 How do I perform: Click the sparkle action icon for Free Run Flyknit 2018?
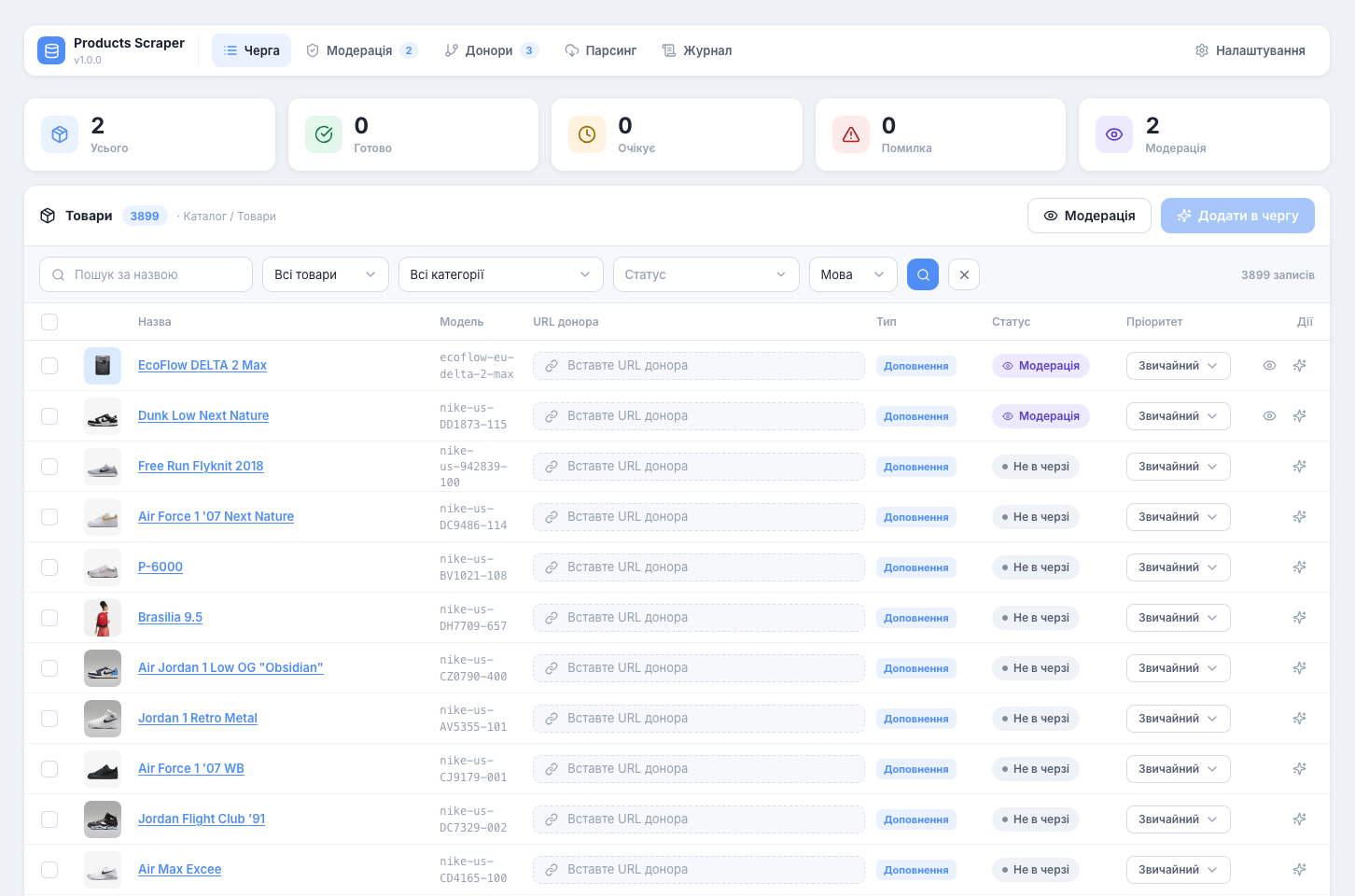pyautogui.click(x=1299, y=467)
